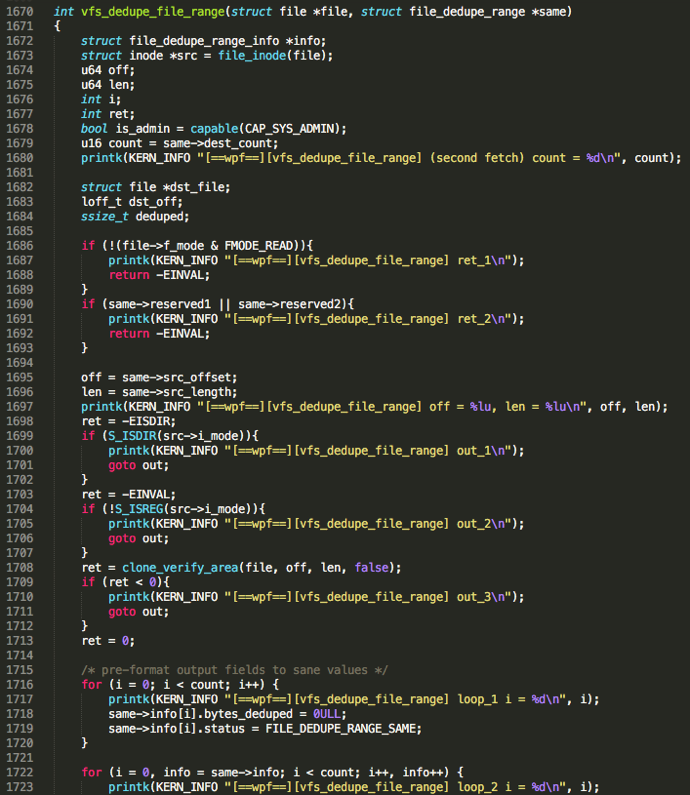Click the pre-format output fields comment
This screenshot has height=795, width=690.
click(236, 669)
